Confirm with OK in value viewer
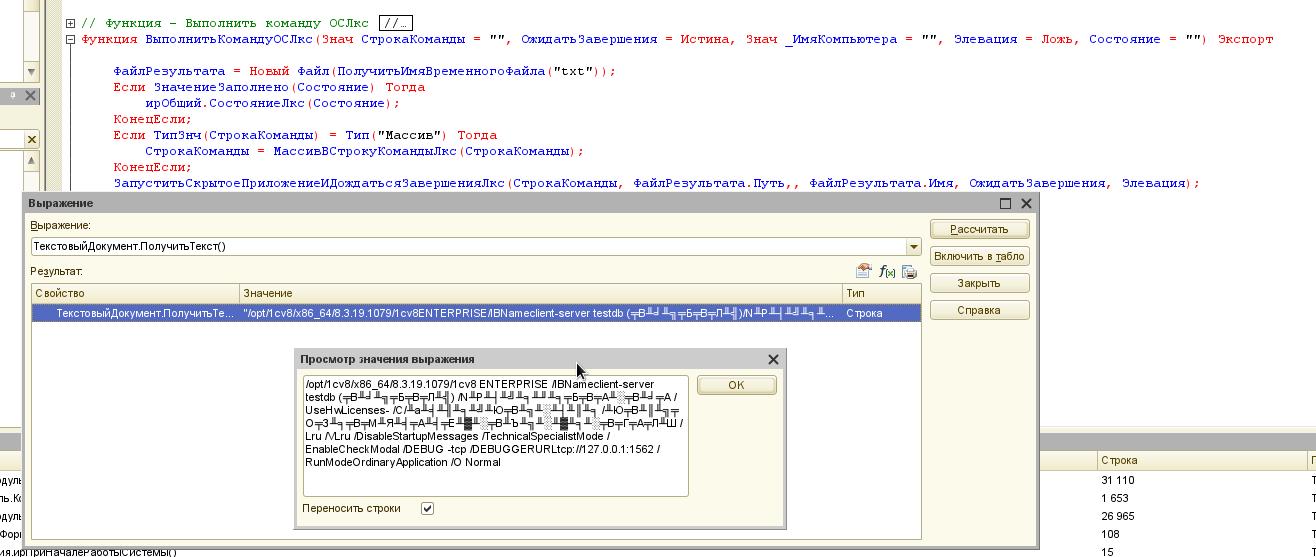 (736, 385)
